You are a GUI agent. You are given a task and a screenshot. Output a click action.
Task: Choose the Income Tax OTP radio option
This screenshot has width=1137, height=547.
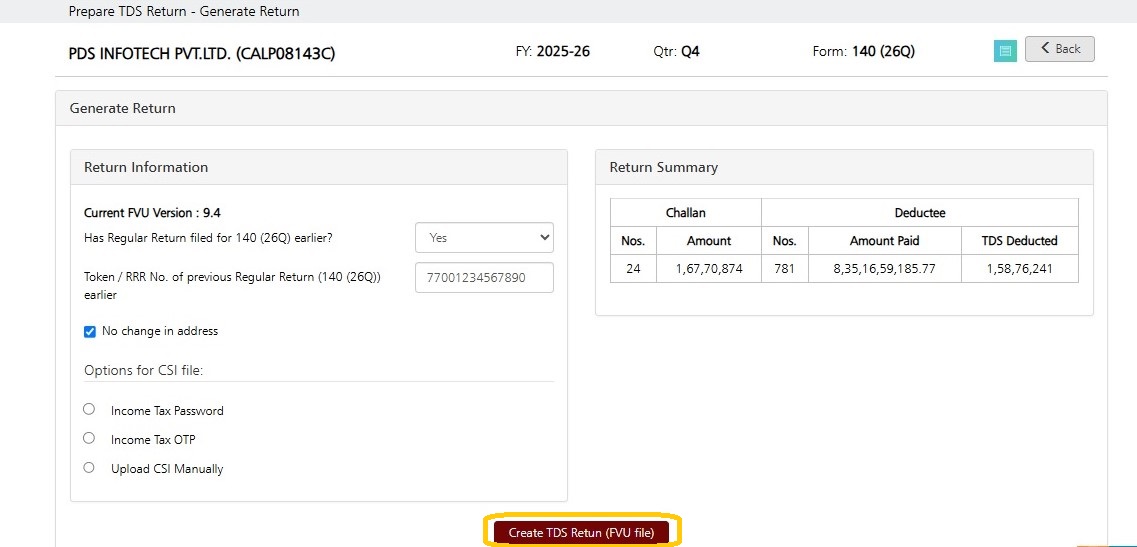point(88,438)
